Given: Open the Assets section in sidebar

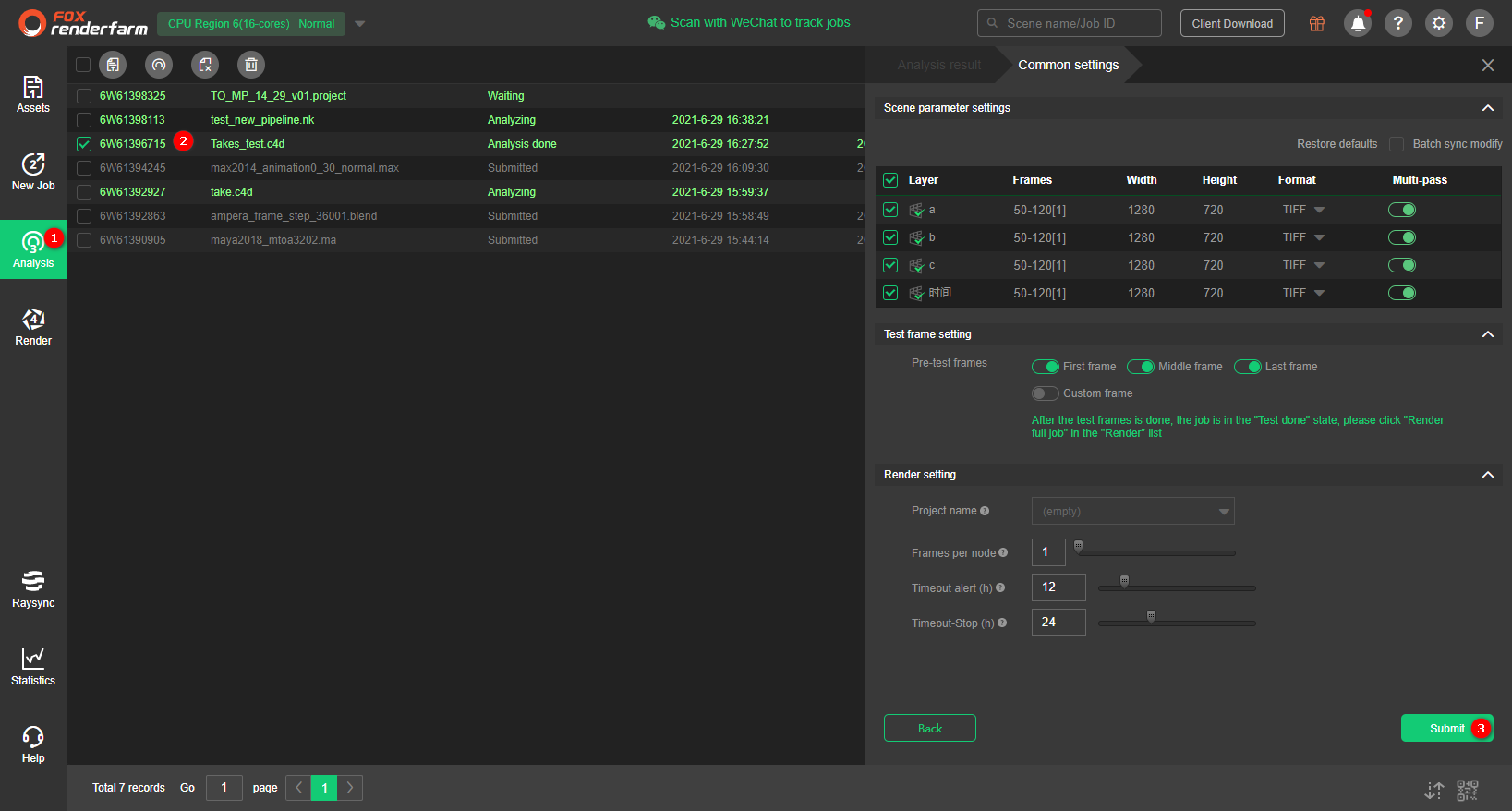Looking at the screenshot, I should click(33, 94).
